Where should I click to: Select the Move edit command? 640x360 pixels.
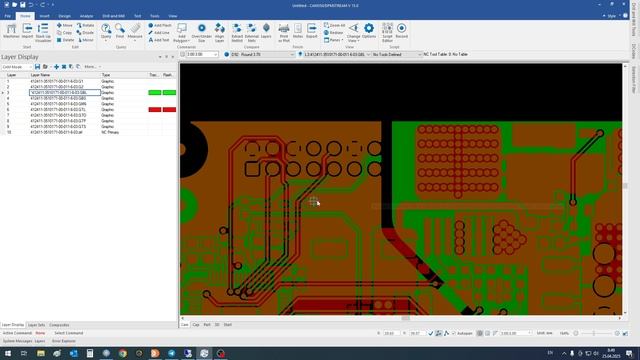pos(65,25)
